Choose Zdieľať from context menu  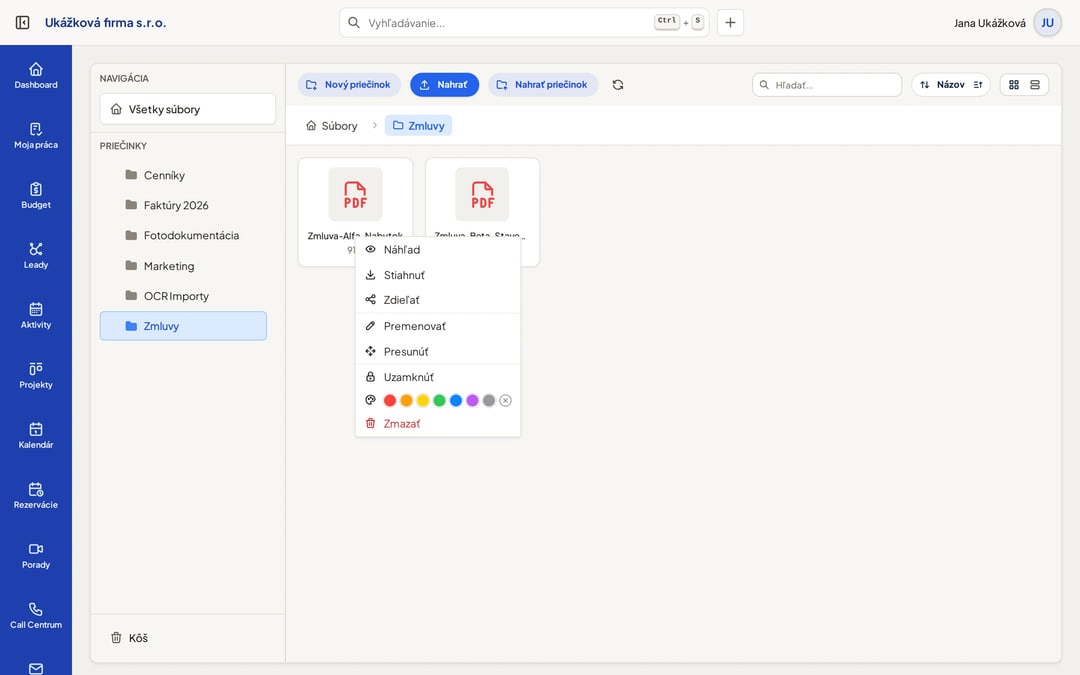tap(437, 300)
